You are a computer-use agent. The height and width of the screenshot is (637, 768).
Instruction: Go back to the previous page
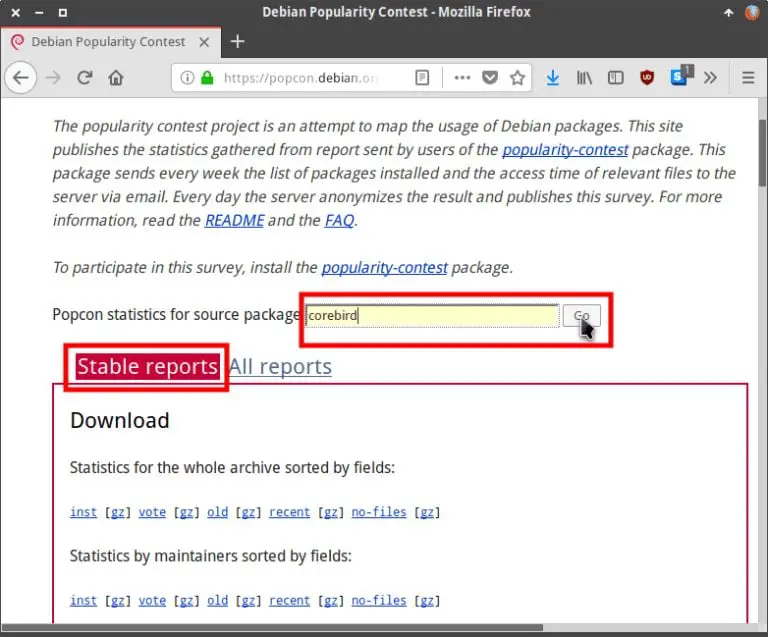point(21,77)
